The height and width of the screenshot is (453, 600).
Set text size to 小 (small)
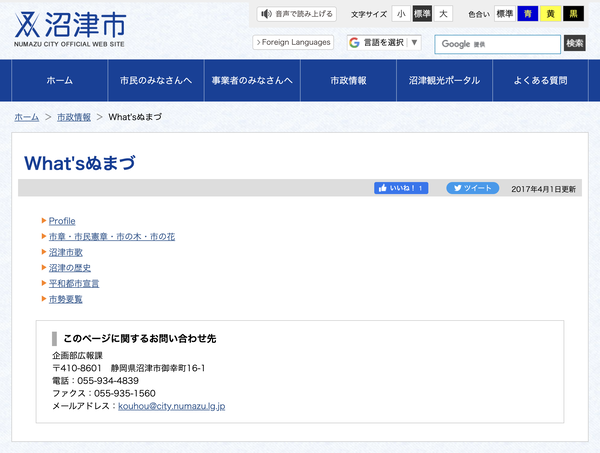pos(401,14)
